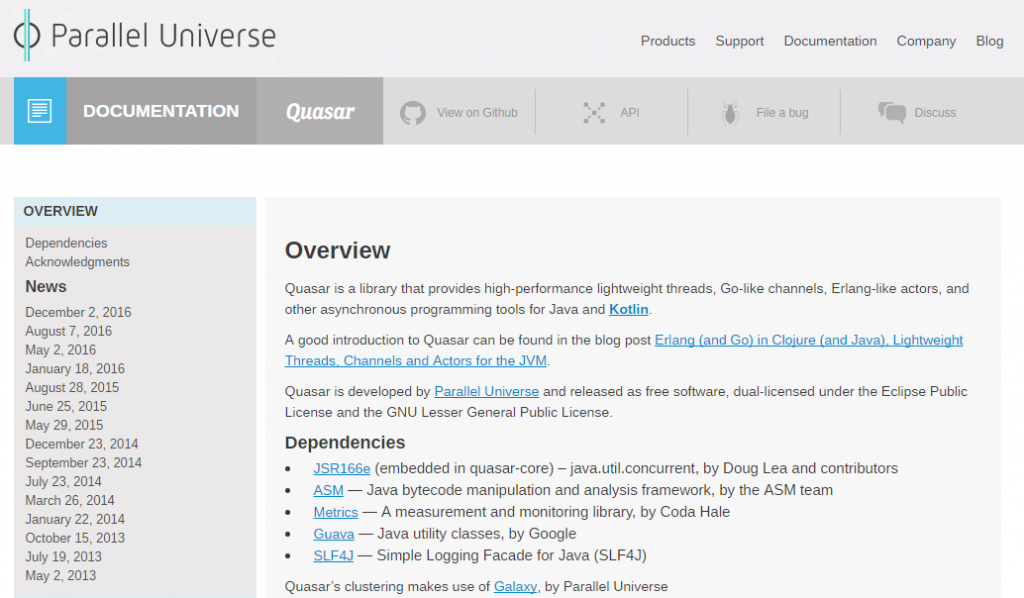This screenshot has width=1024, height=598.
Task: Click the GitHub octocat icon
Action: point(413,113)
